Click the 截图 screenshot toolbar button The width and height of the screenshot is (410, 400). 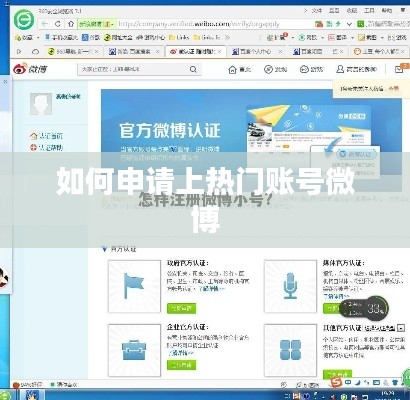(x=367, y=37)
